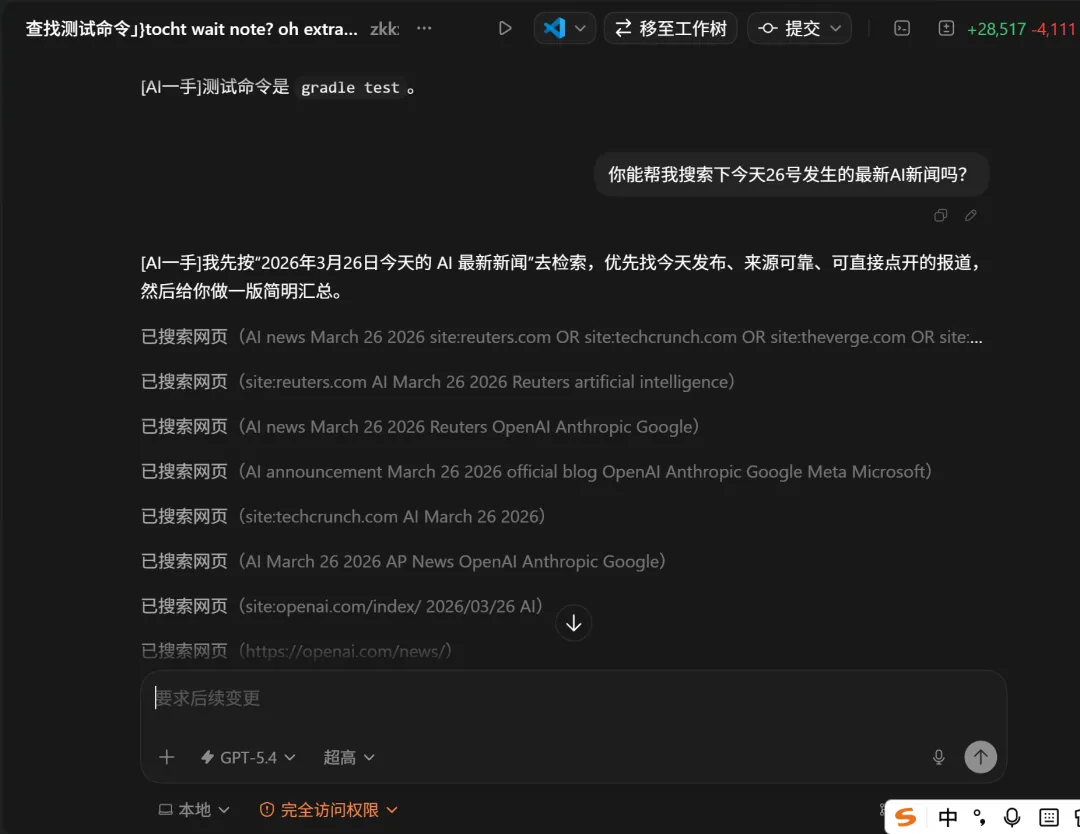Viewport: 1080px width, 834px height.
Task: Open in VS Code icon button
Action: click(554, 28)
